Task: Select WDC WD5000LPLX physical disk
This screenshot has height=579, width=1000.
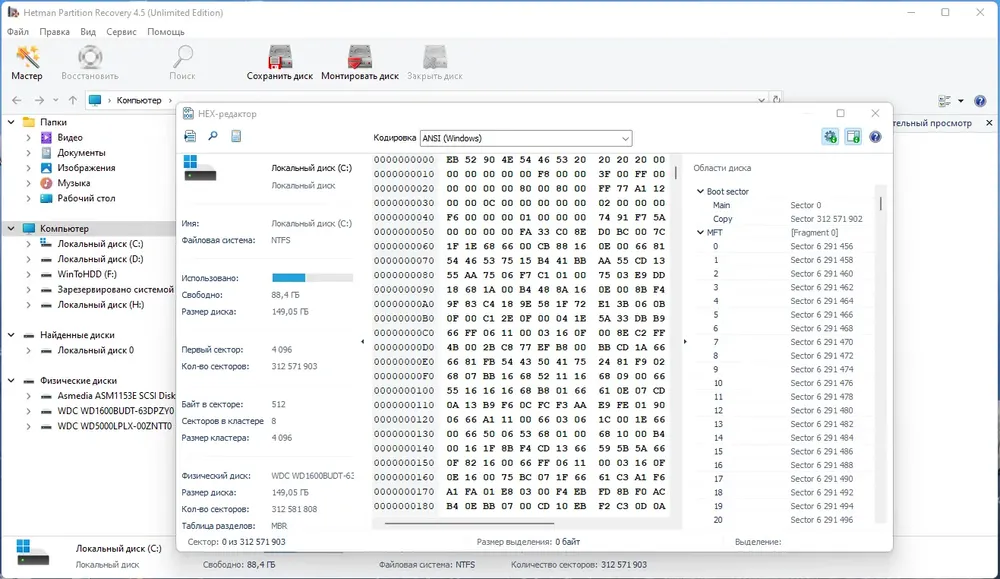Action: pyautogui.click(x=114, y=426)
